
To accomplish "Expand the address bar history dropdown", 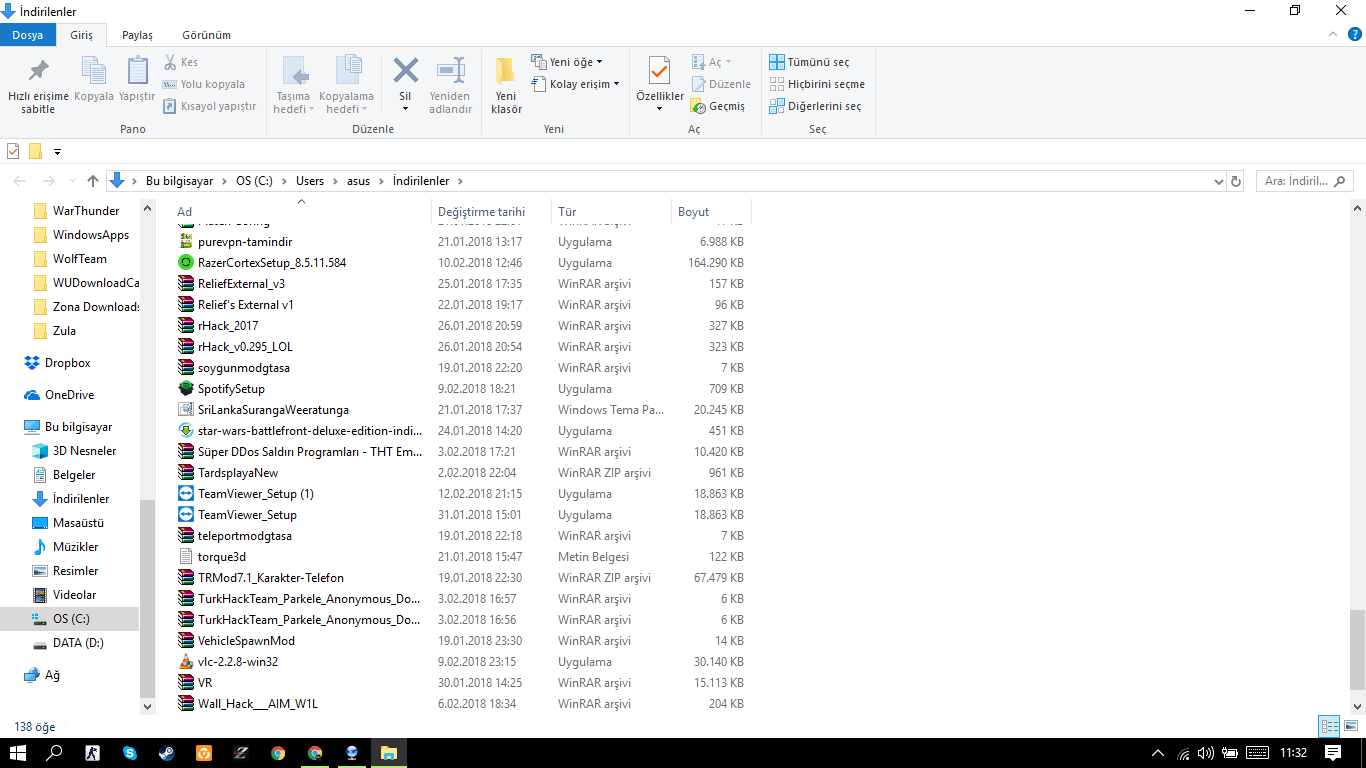I will click(1218, 181).
